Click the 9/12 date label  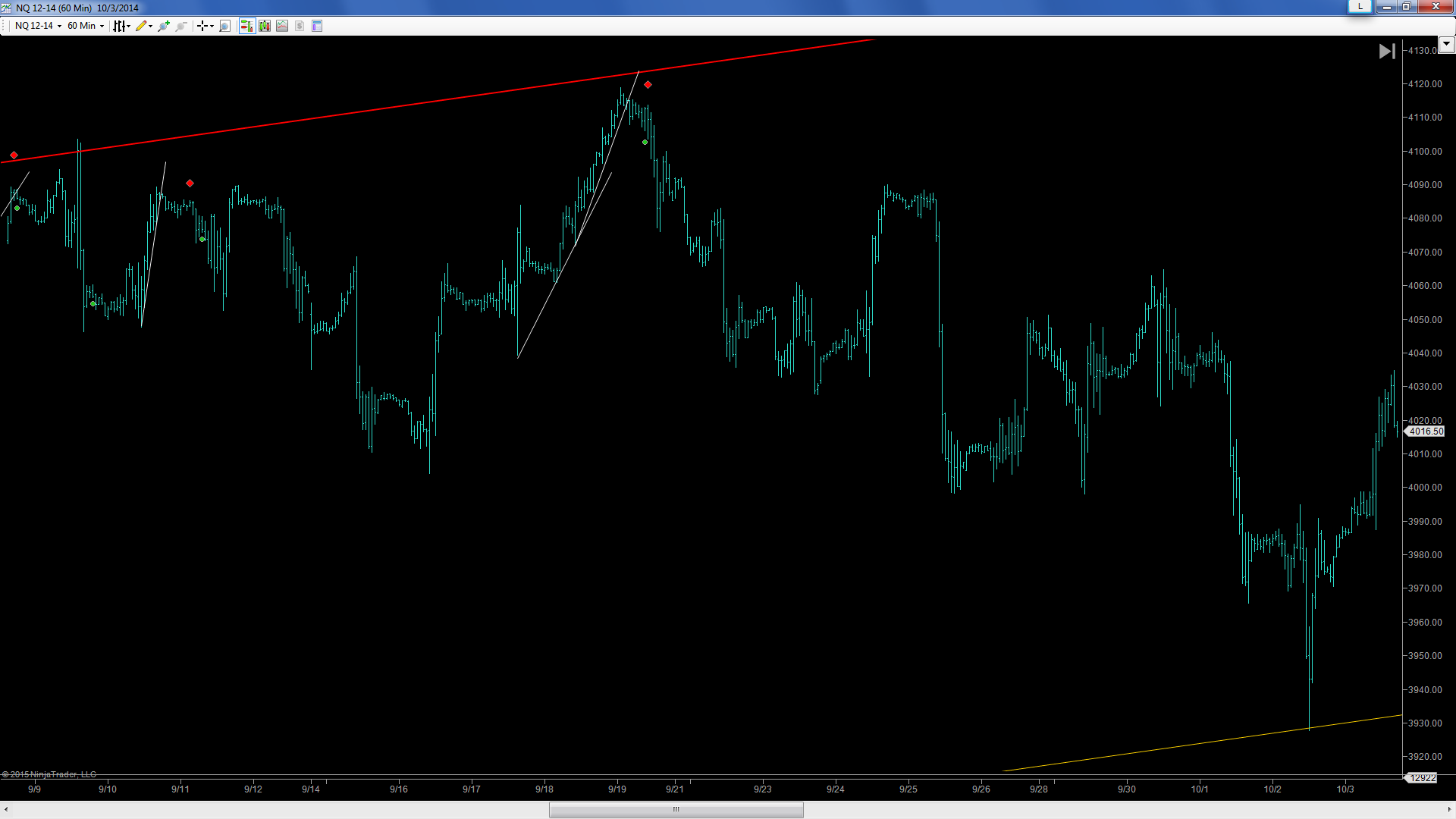253,789
